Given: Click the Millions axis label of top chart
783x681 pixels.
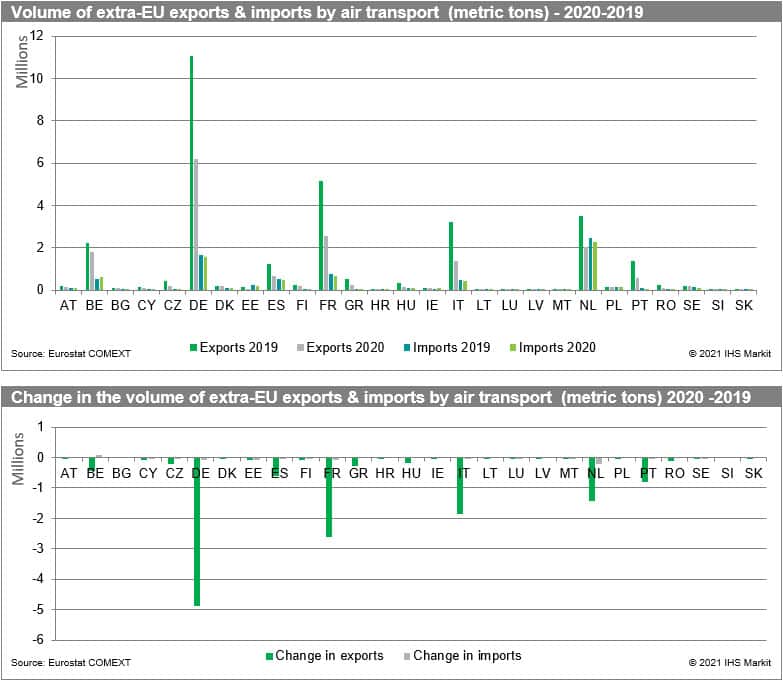Looking at the screenshot, I should (23, 65).
